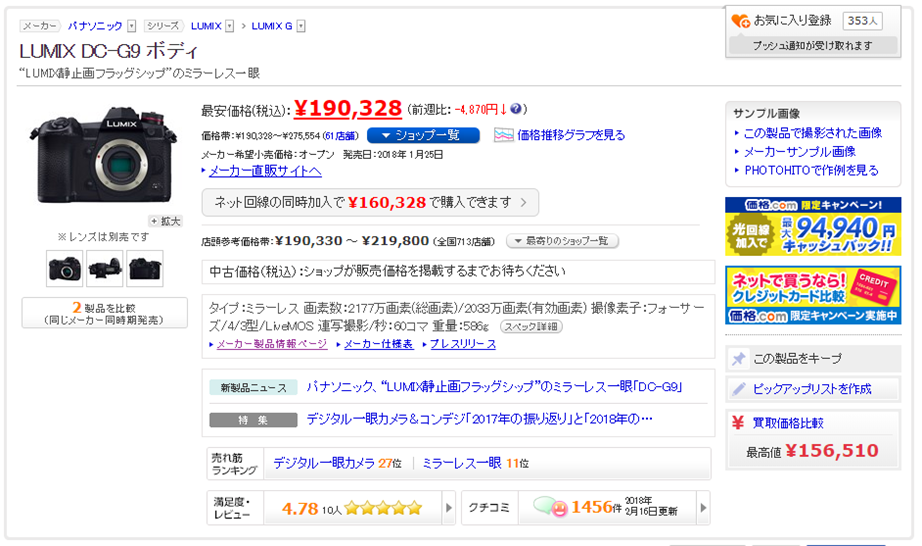The image size is (922, 546).
Task: Click the pin icon to keep product
Action: (x=739, y=359)
